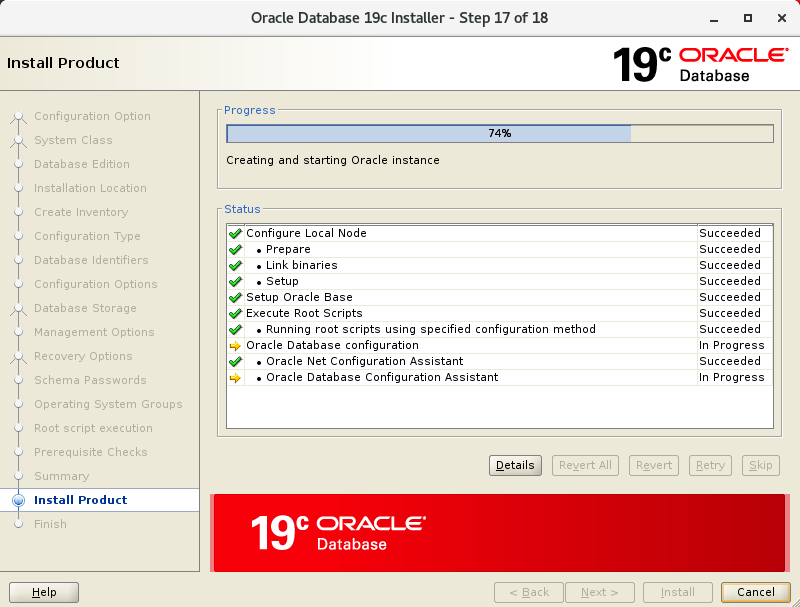Select the Configuration Type step
The height and width of the screenshot is (607, 800).
(x=87, y=236)
